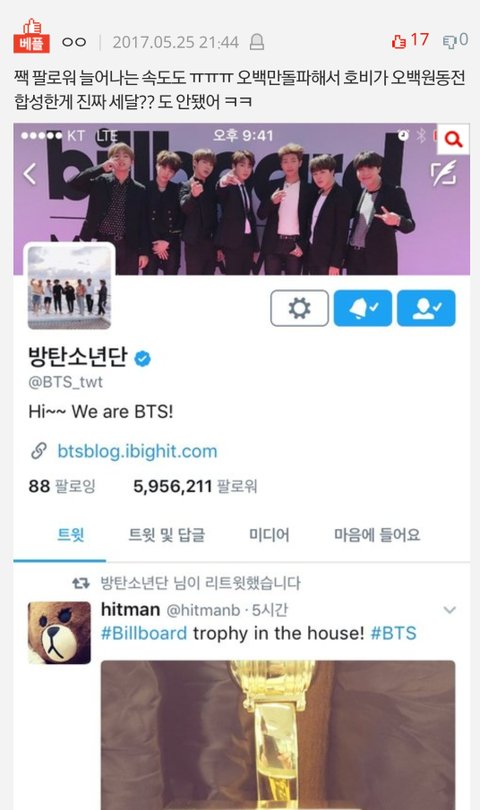Toggle tweet notifications bell button
This screenshot has height=810, width=480.
[363, 308]
